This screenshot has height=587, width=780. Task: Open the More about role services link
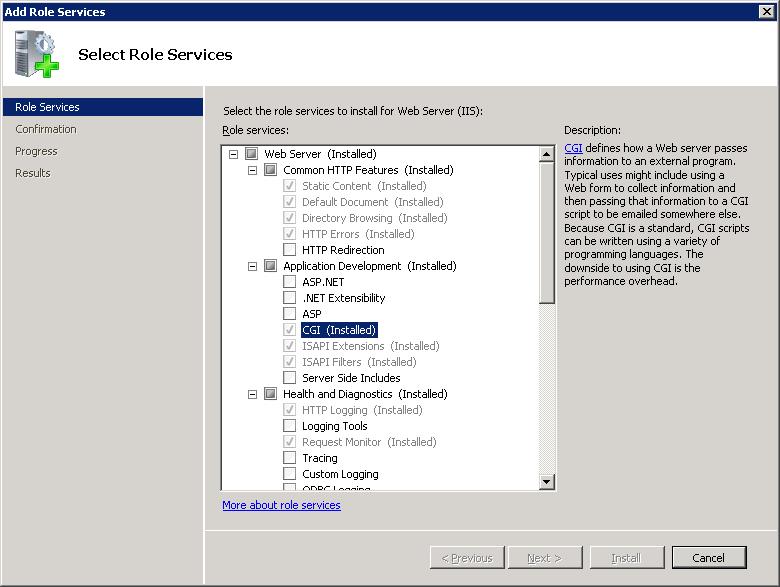tap(282, 505)
